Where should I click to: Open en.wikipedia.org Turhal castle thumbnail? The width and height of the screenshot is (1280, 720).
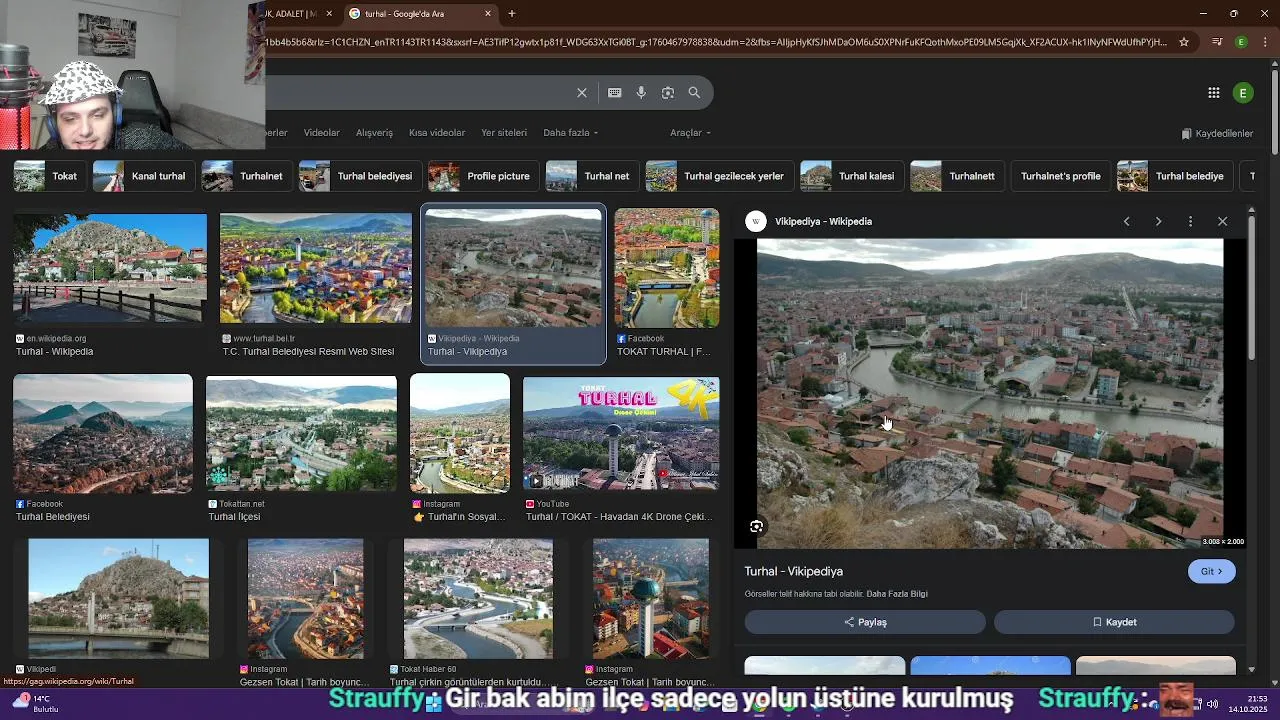pyautogui.click(x=110, y=267)
